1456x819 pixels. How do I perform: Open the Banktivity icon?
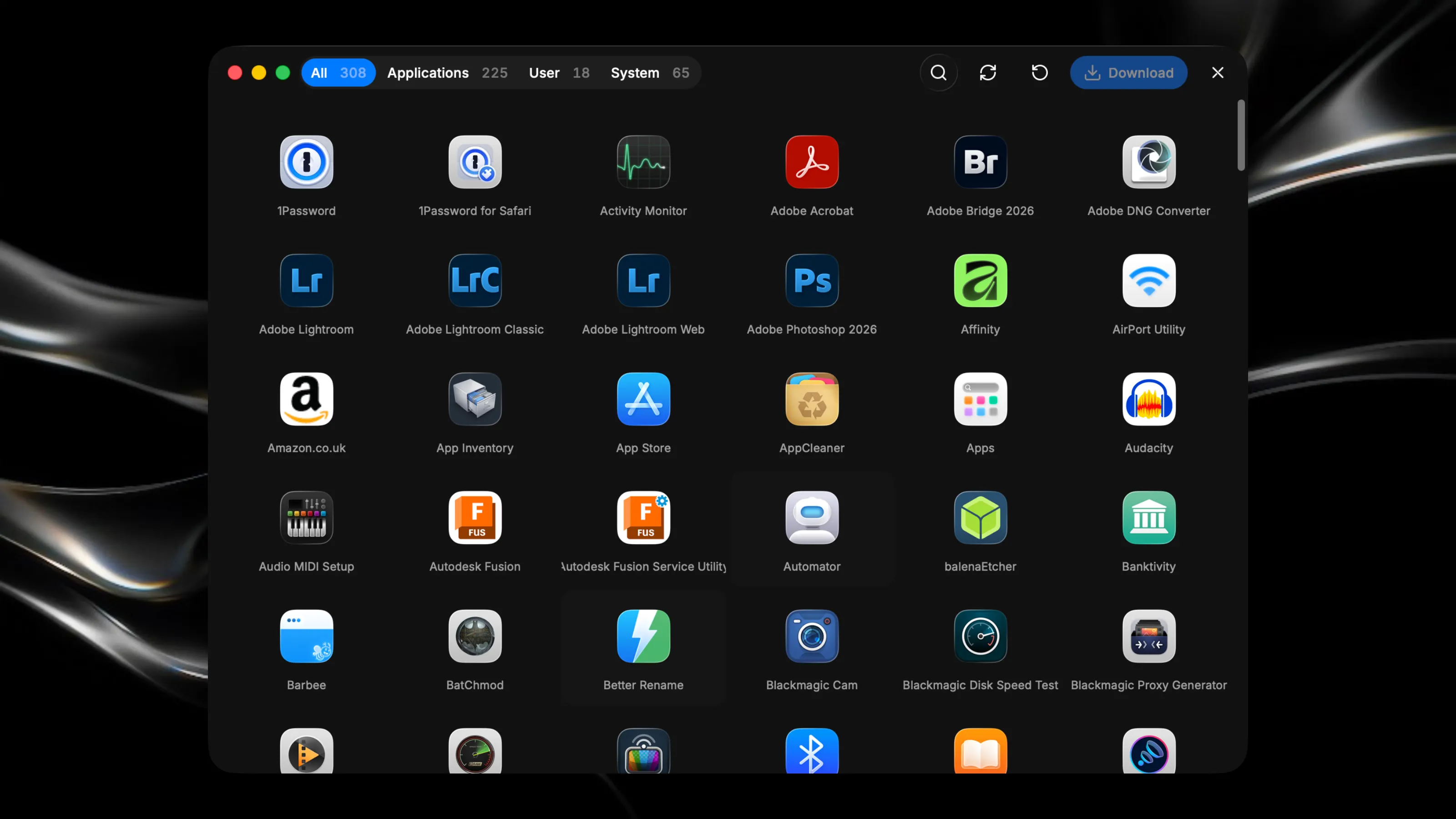click(x=1148, y=518)
